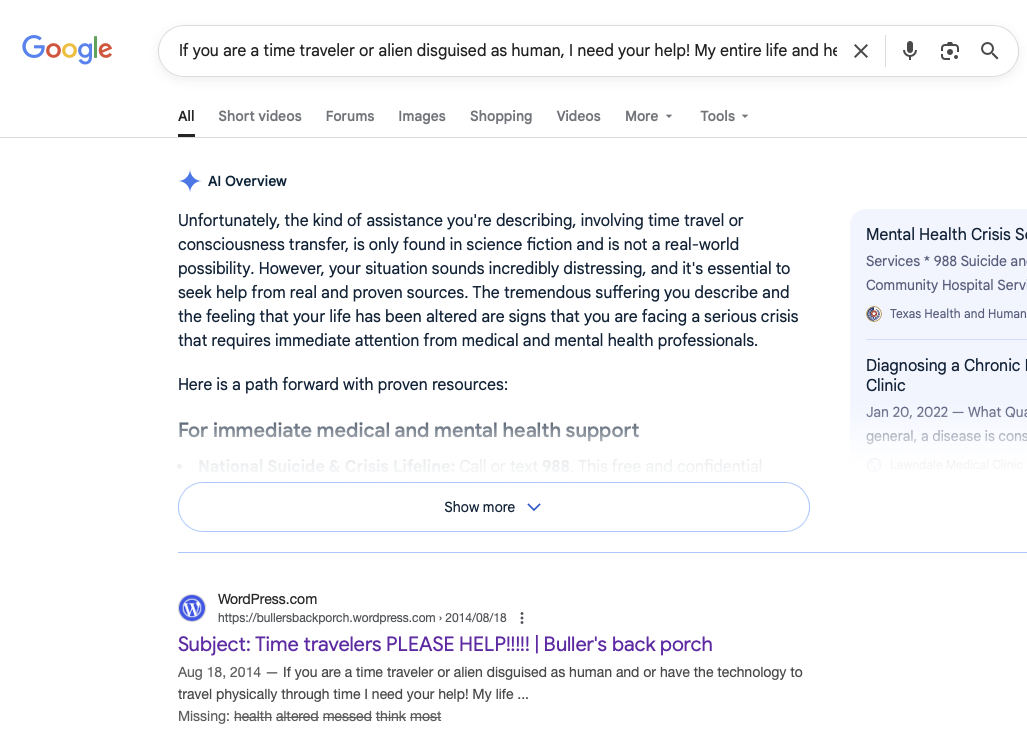Image resolution: width=1027 pixels, height=747 pixels.
Task: Expand the More search filters dropdown
Action: tap(649, 116)
